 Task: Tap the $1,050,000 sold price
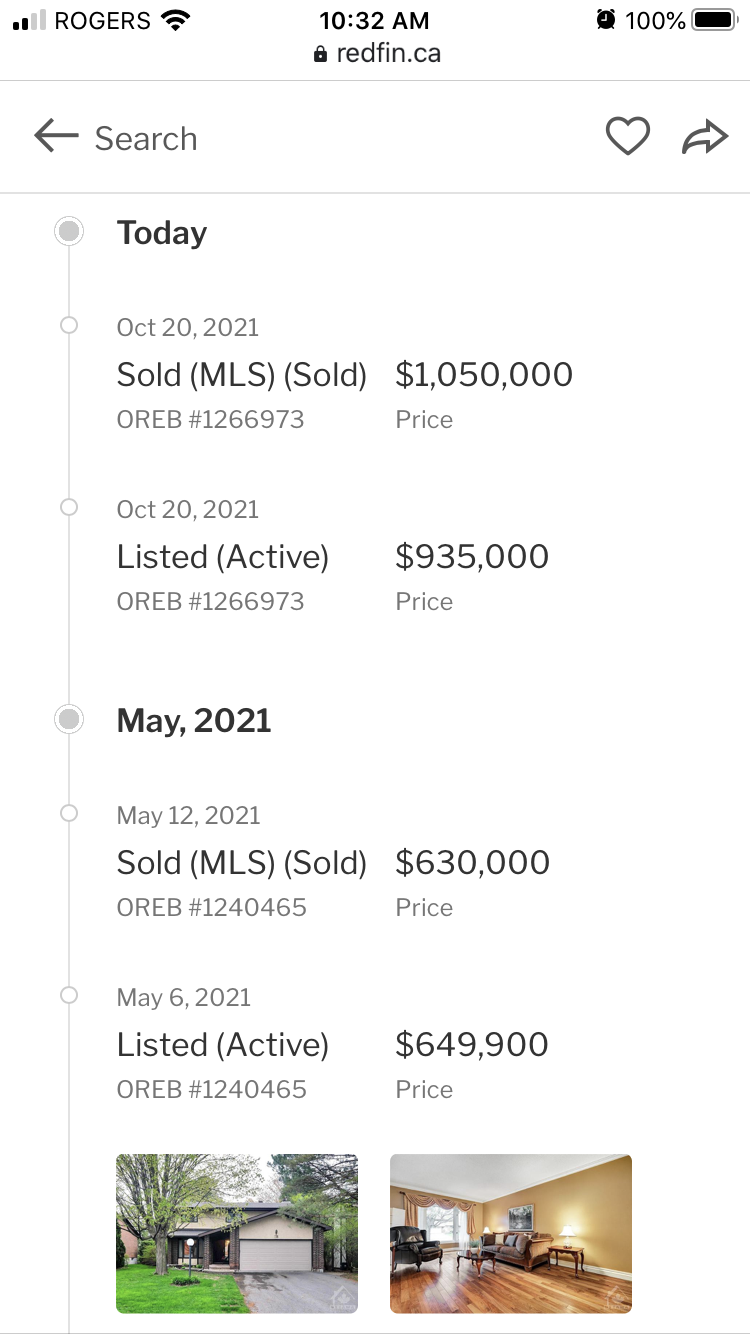point(484,375)
